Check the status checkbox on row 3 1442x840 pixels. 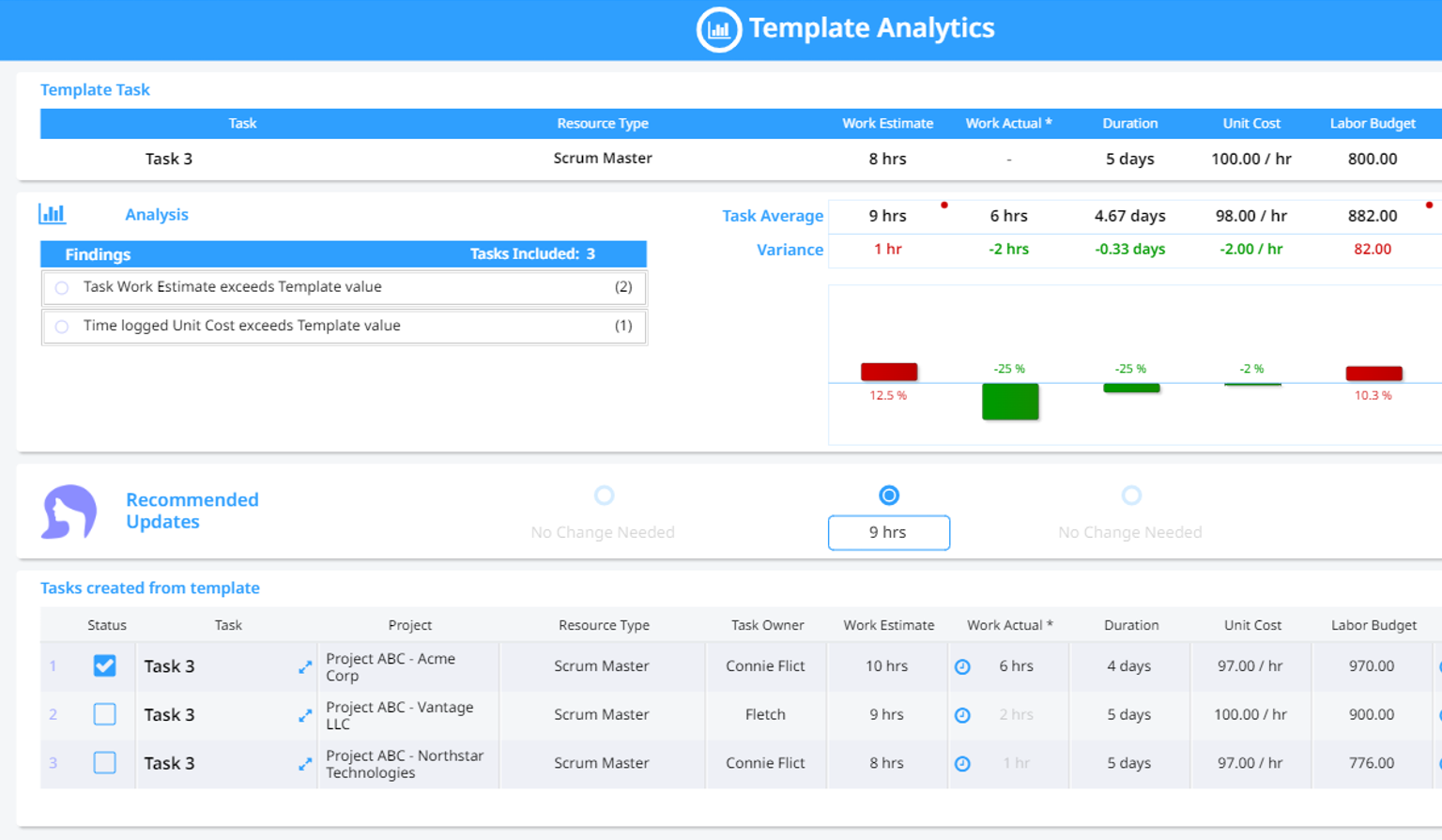tap(104, 763)
